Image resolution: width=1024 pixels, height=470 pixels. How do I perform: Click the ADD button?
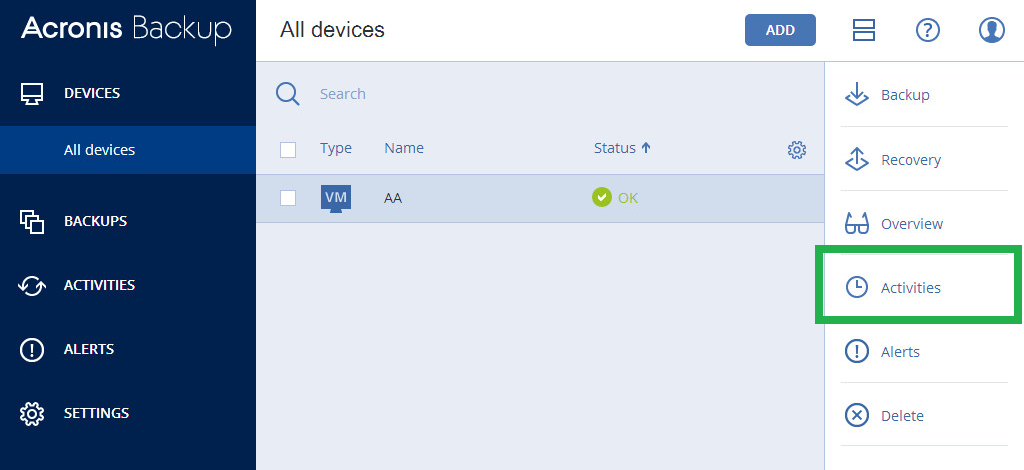(780, 30)
